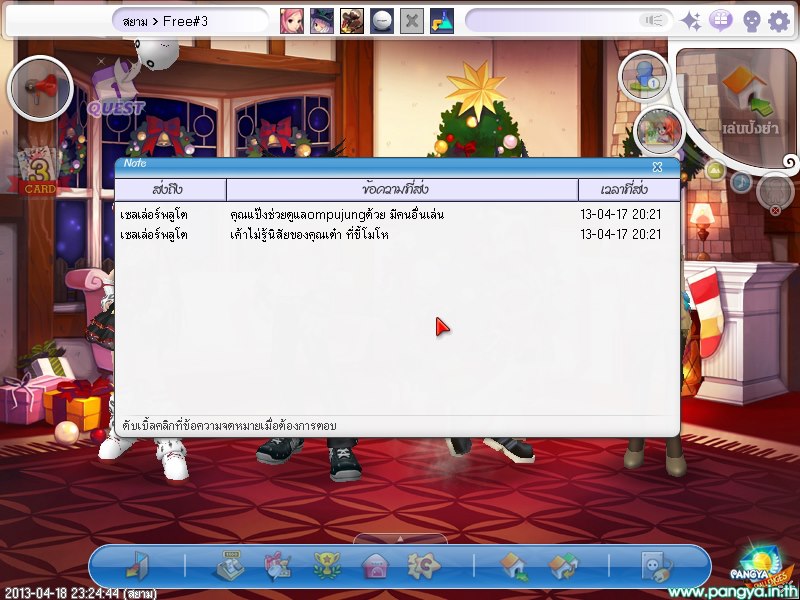Open the settings gear in top bar
800x600 pixels.
[779, 22]
